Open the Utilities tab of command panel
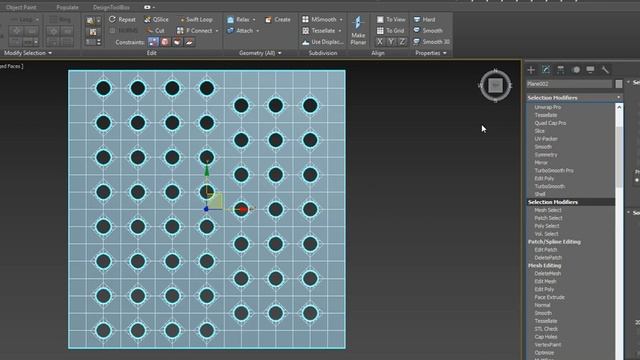 point(605,70)
